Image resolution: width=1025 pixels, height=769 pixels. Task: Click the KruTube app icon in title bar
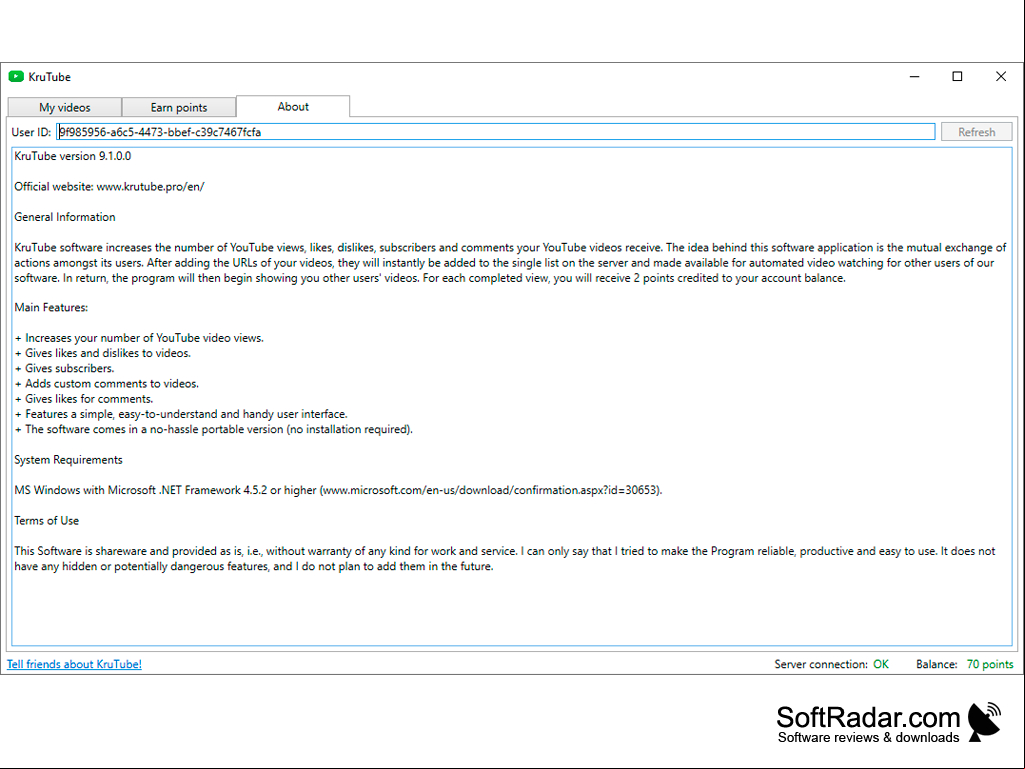16,77
